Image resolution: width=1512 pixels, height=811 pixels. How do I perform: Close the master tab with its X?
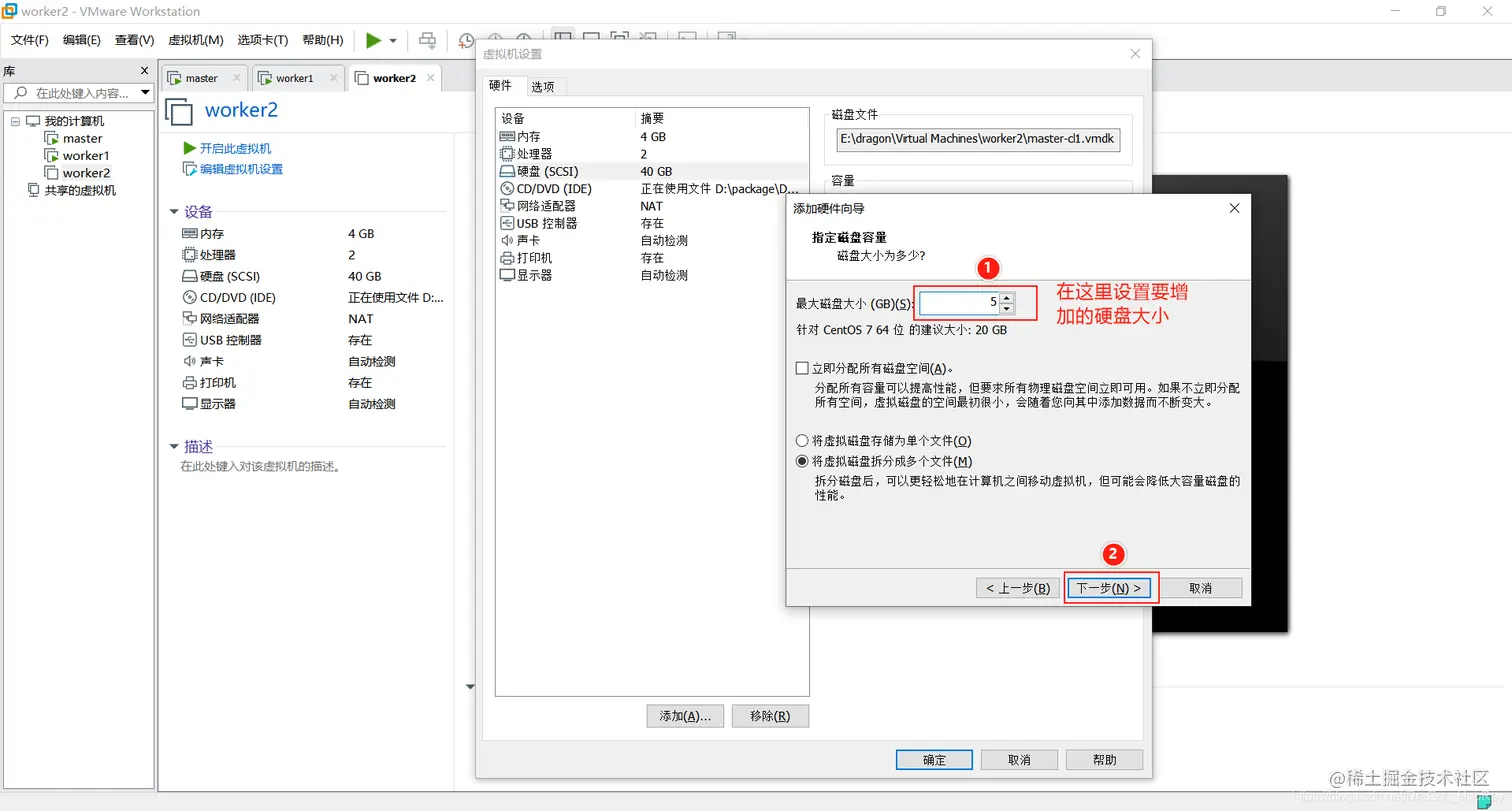(237, 77)
